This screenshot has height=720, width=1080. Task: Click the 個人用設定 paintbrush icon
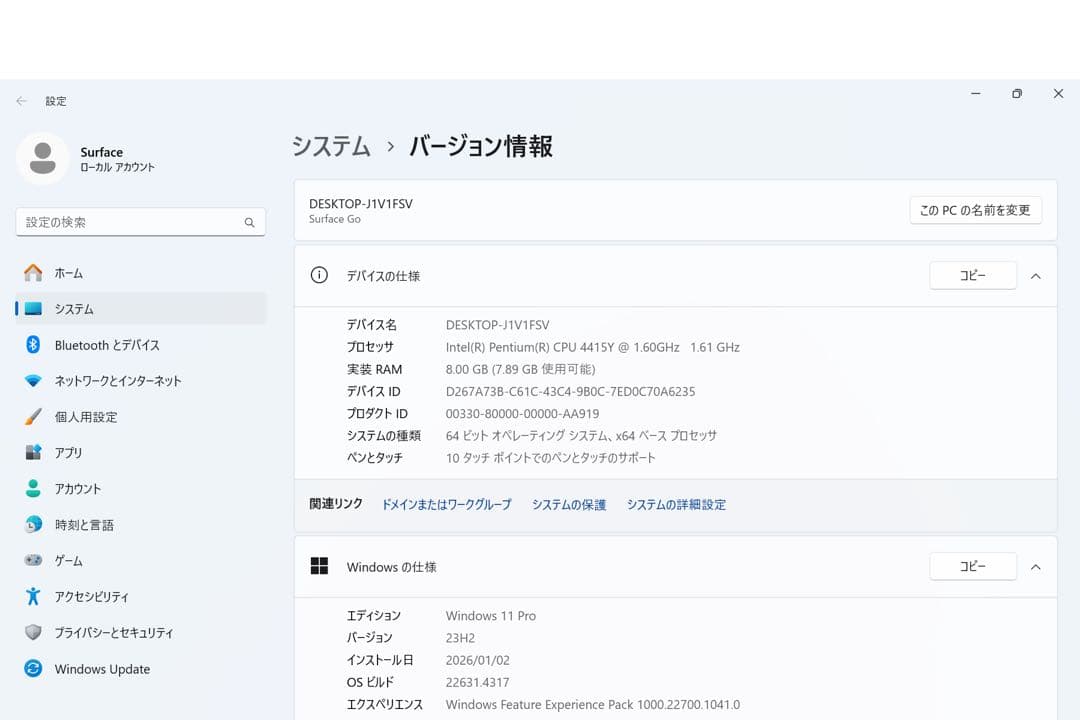(x=33, y=416)
